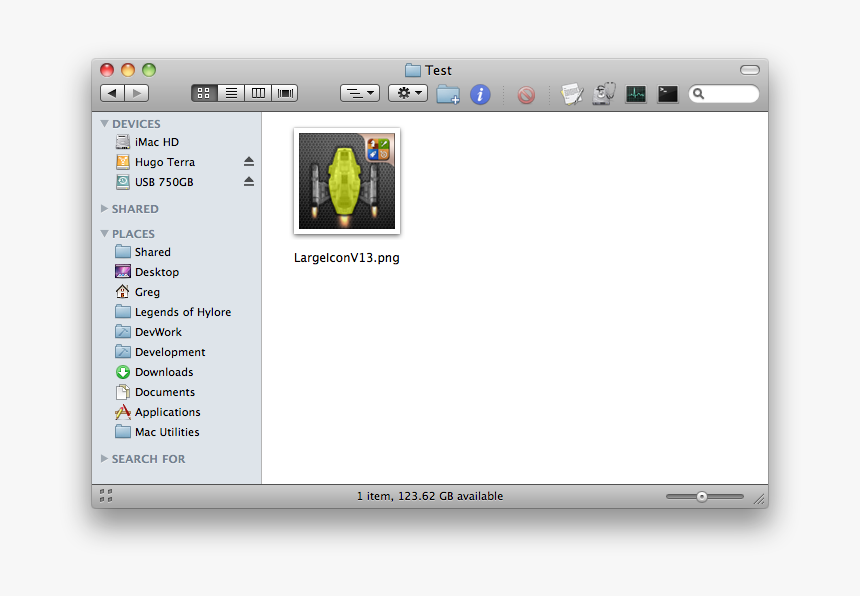Launch Activity Monitor from the toolbar
Screen dimensions: 860x596
[x=635, y=93]
